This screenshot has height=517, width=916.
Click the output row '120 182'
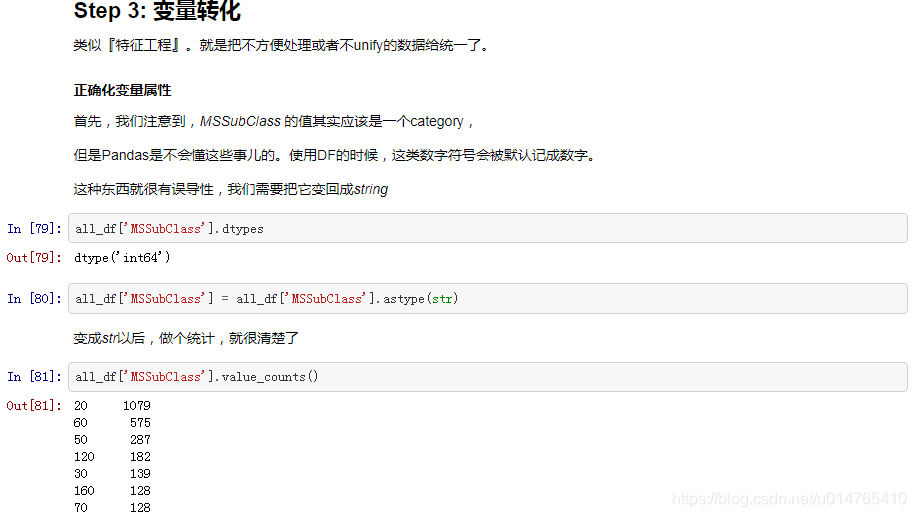click(x=112, y=456)
